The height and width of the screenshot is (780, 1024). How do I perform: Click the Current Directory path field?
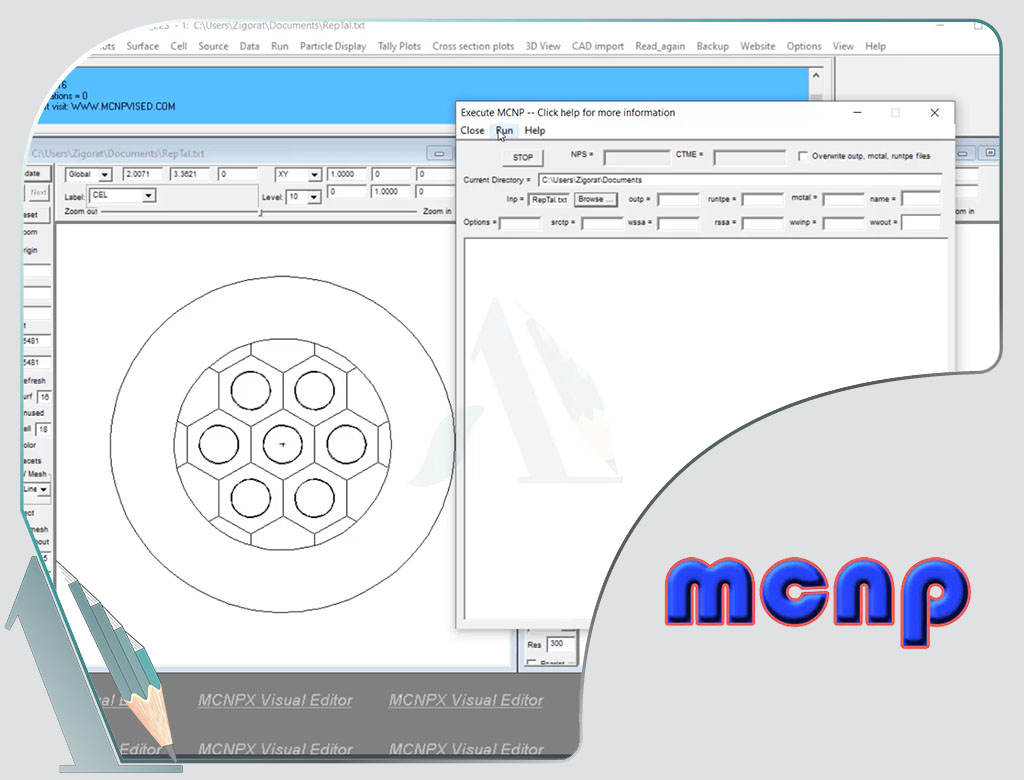[738, 180]
